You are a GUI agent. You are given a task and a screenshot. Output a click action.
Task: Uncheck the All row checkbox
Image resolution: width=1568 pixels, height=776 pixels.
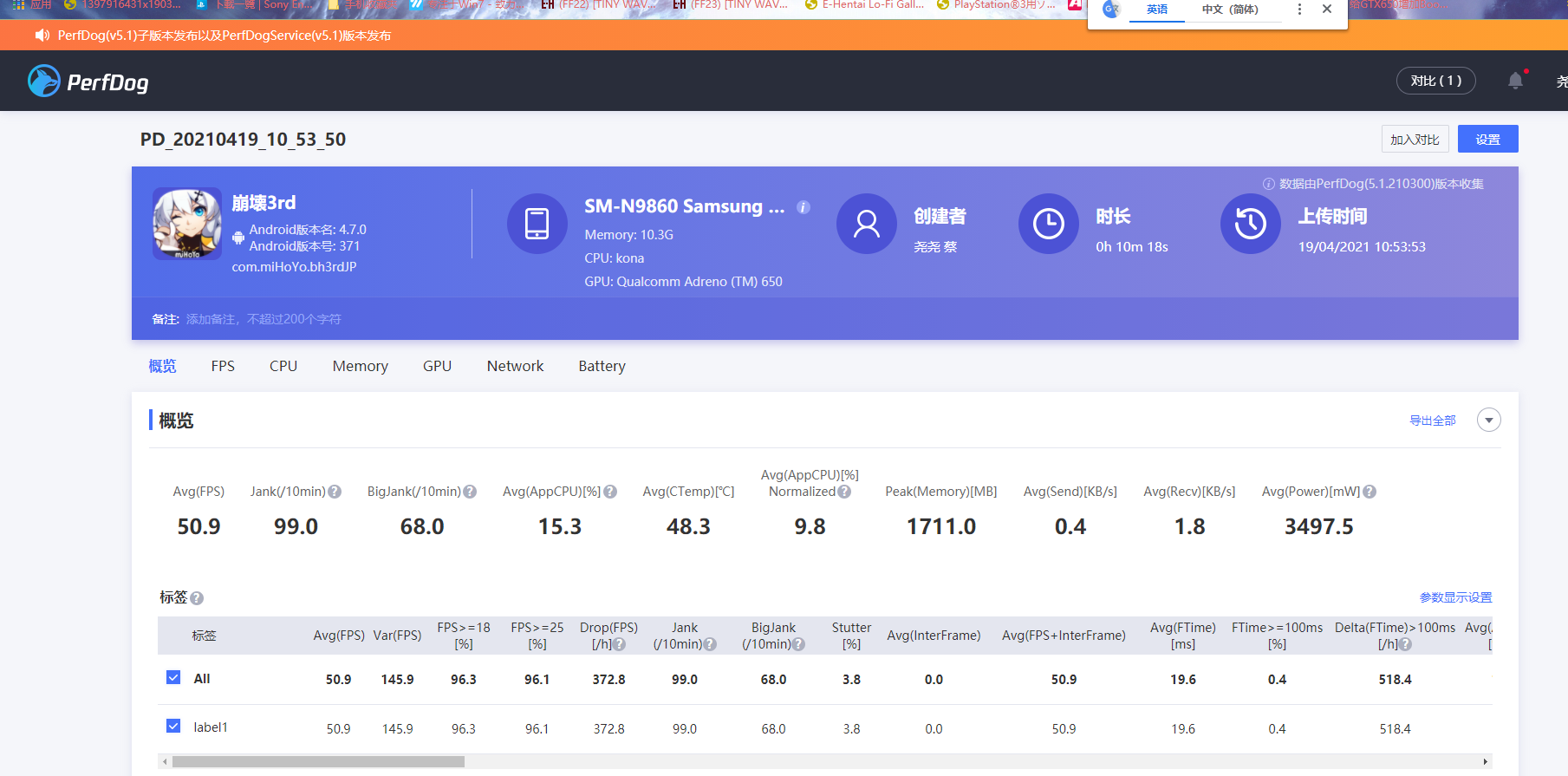pos(173,678)
